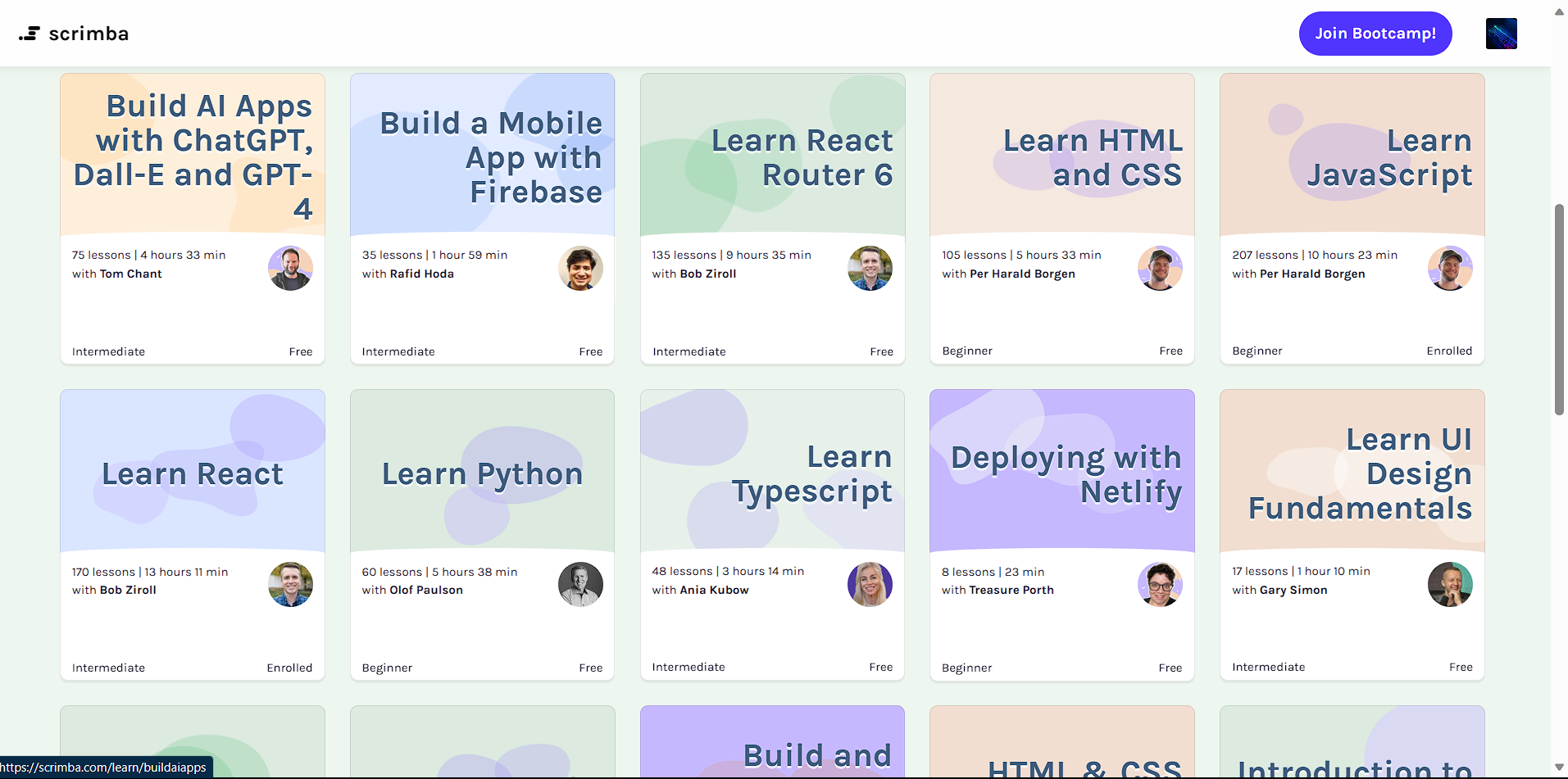Click the page vertical scrollbar thumb
The image size is (1568, 779).
1559,310
